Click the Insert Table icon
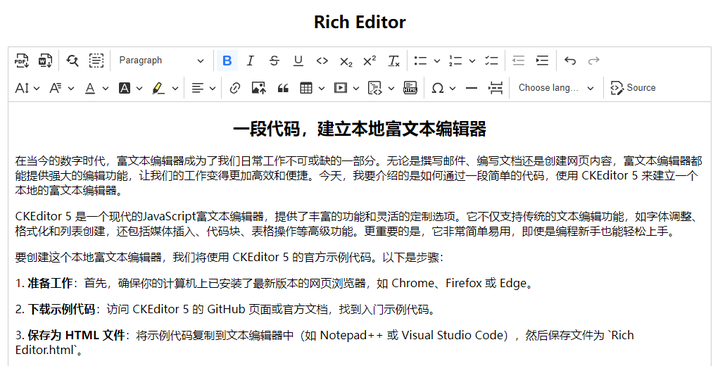 [x=306, y=88]
